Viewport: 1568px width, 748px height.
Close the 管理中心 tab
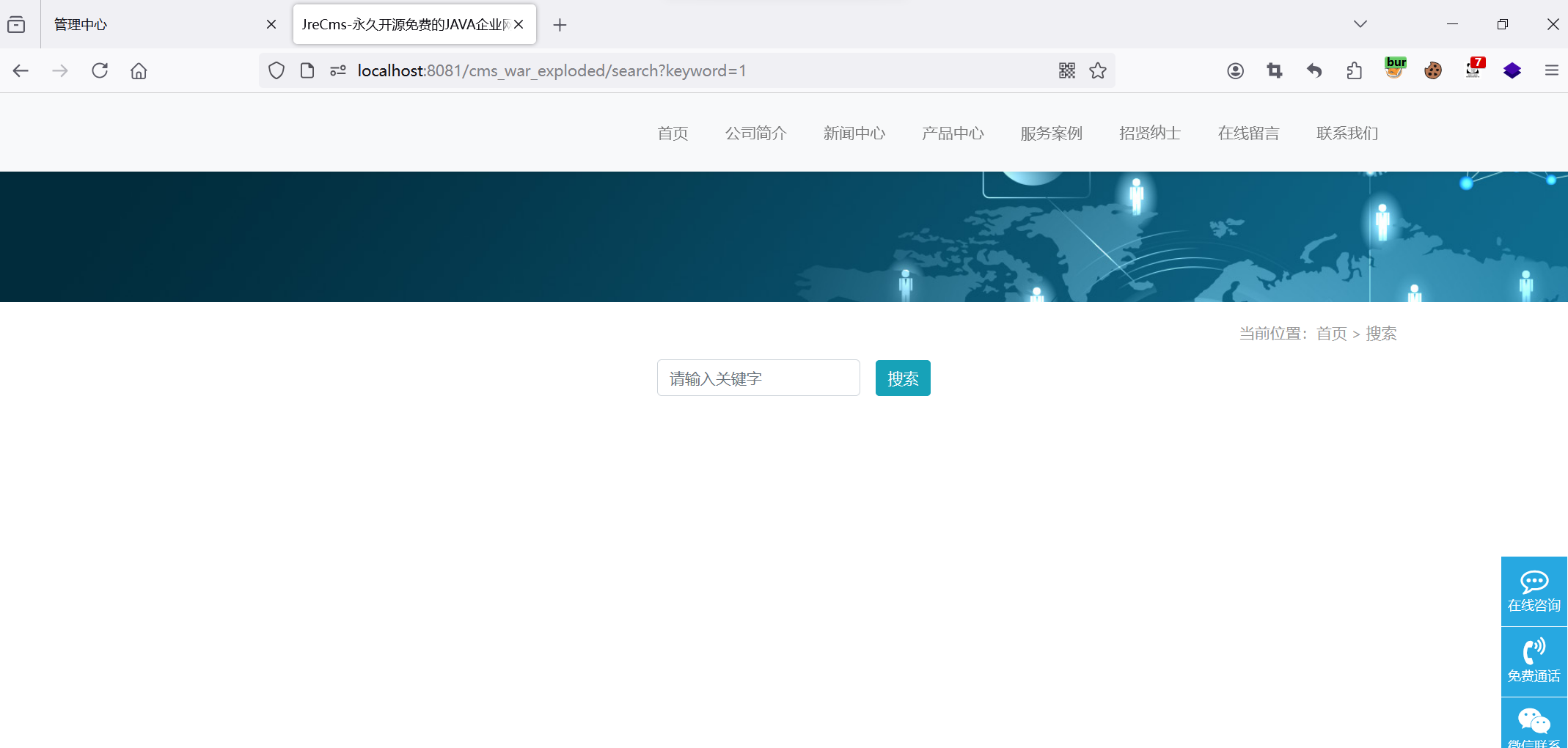(x=271, y=24)
